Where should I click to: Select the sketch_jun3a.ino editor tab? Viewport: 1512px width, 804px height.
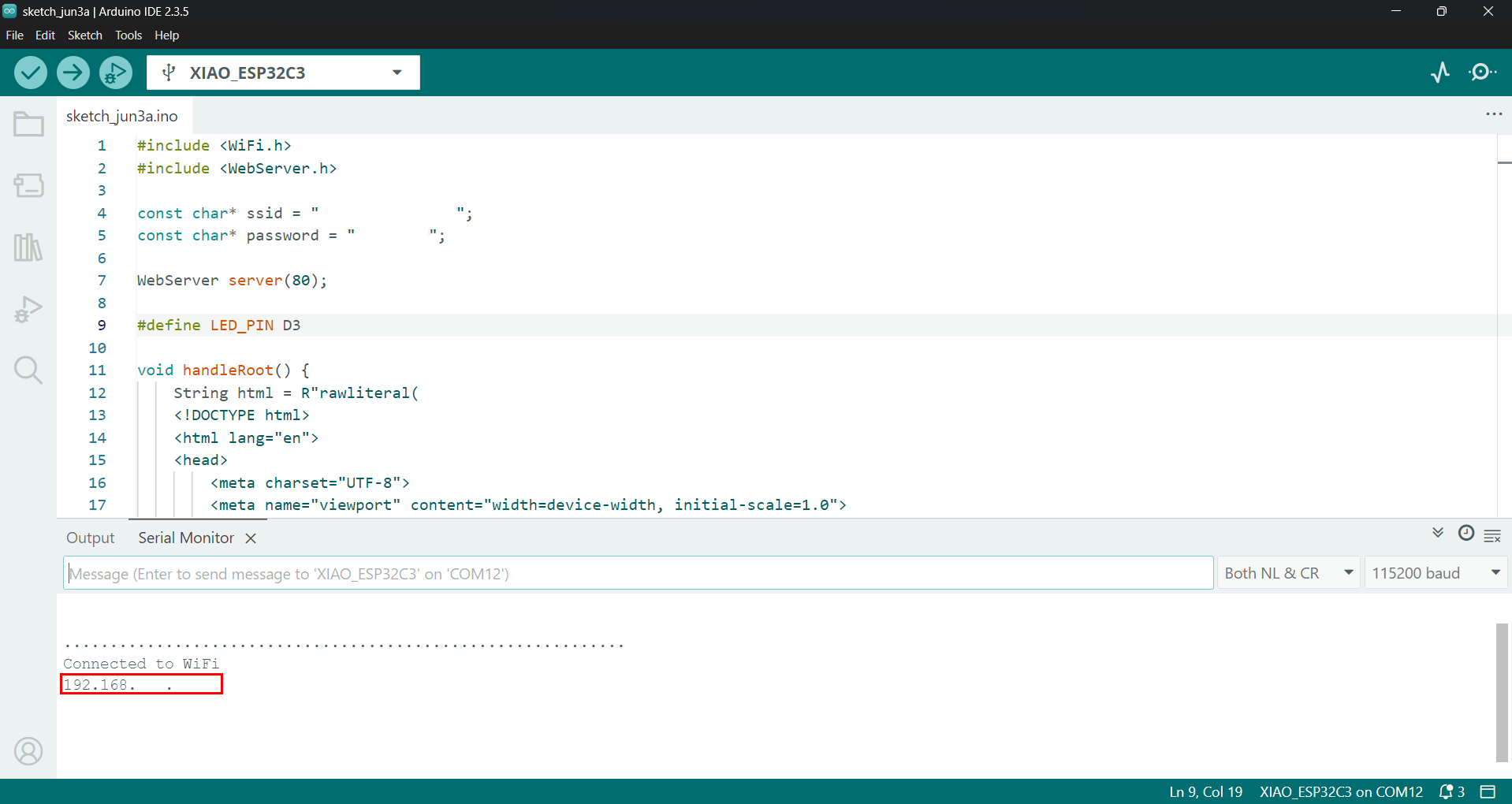point(122,116)
